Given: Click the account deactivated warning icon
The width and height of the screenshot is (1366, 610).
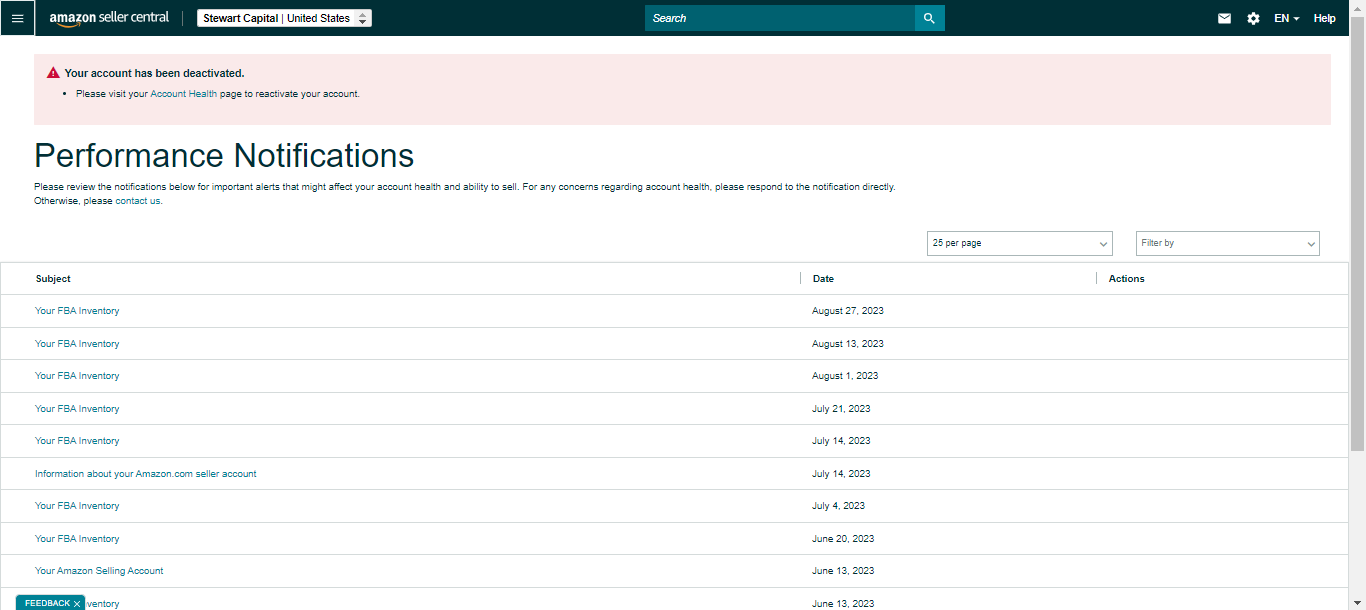Looking at the screenshot, I should [x=53, y=73].
